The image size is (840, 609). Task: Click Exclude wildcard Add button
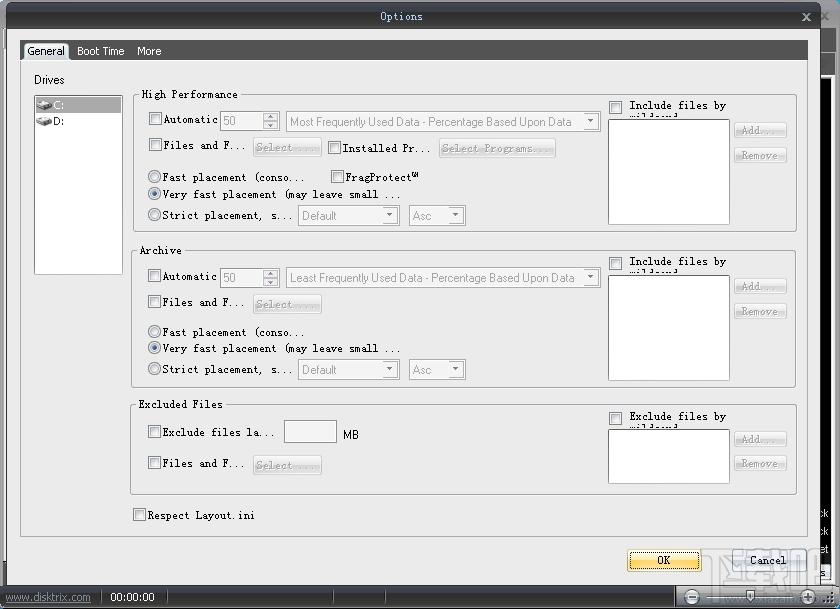tap(760, 439)
